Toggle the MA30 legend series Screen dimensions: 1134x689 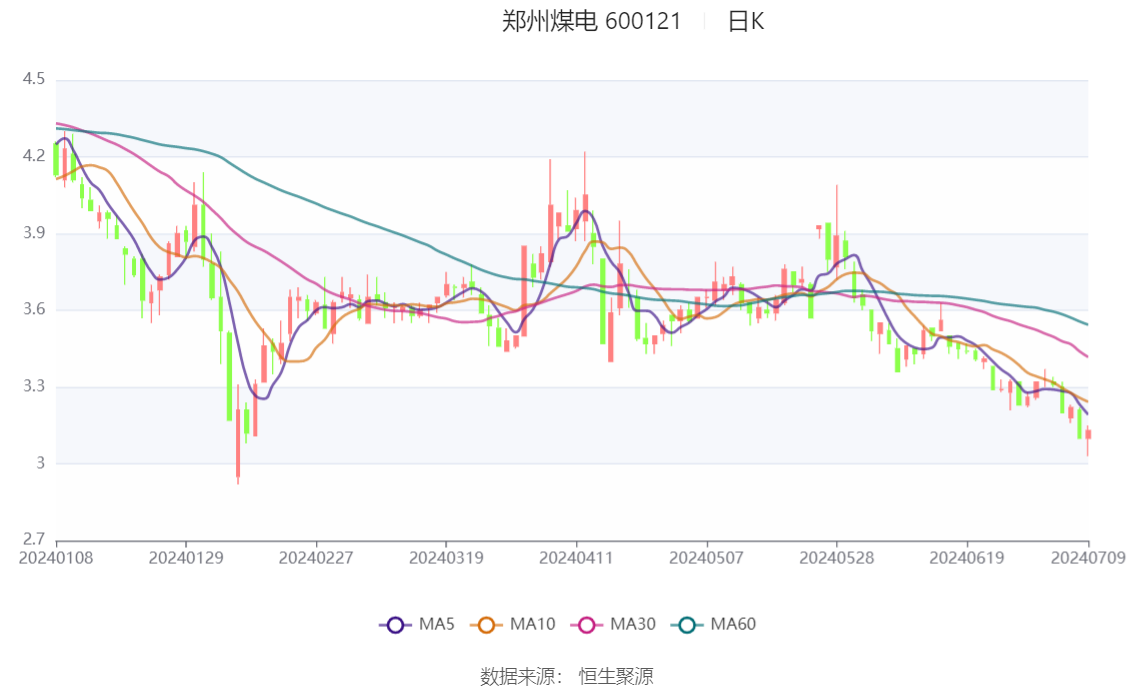[613, 624]
